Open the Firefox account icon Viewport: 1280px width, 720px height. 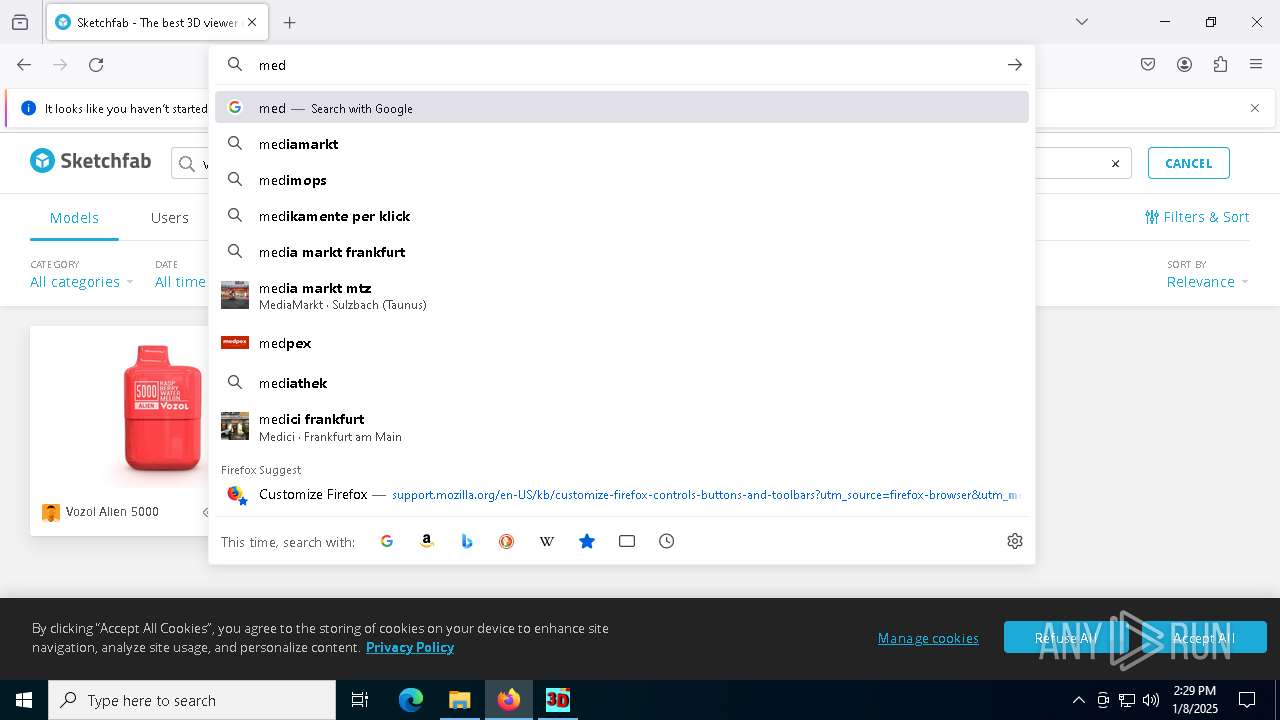[x=1184, y=65]
